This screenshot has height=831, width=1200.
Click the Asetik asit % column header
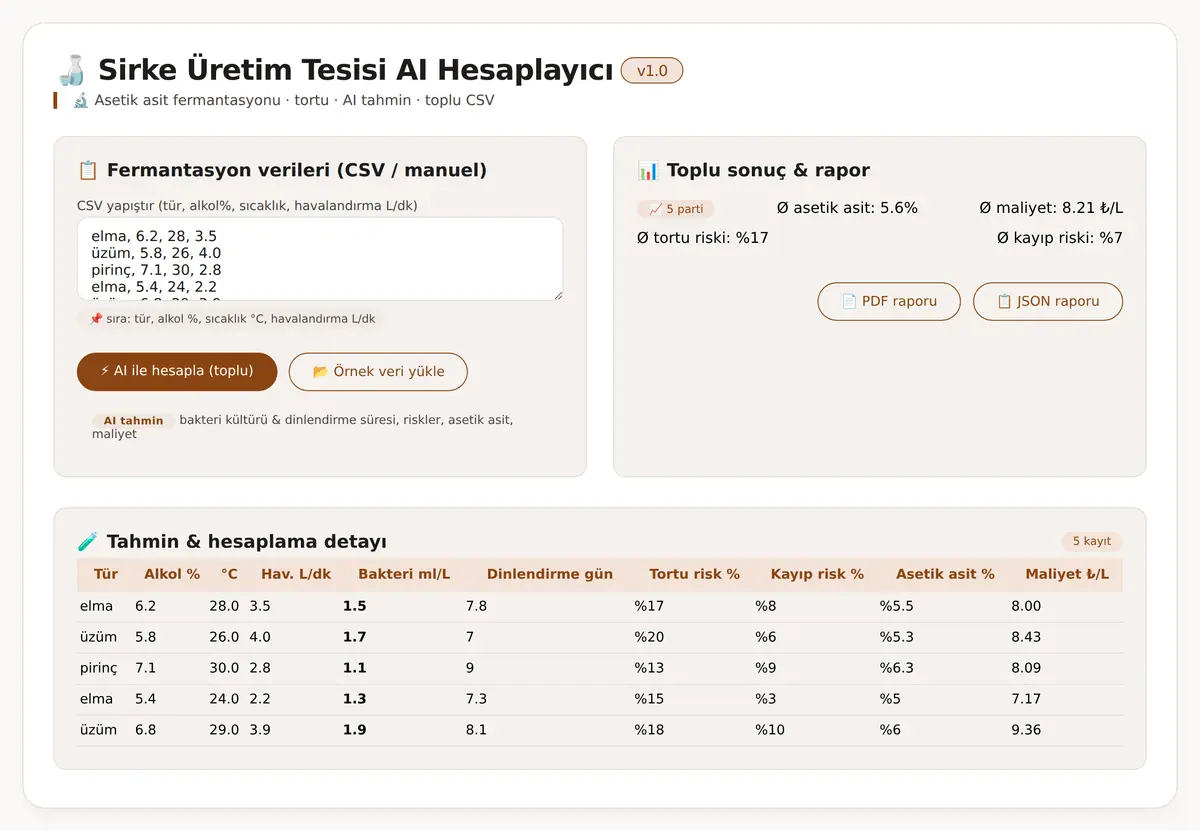point(945,574)
